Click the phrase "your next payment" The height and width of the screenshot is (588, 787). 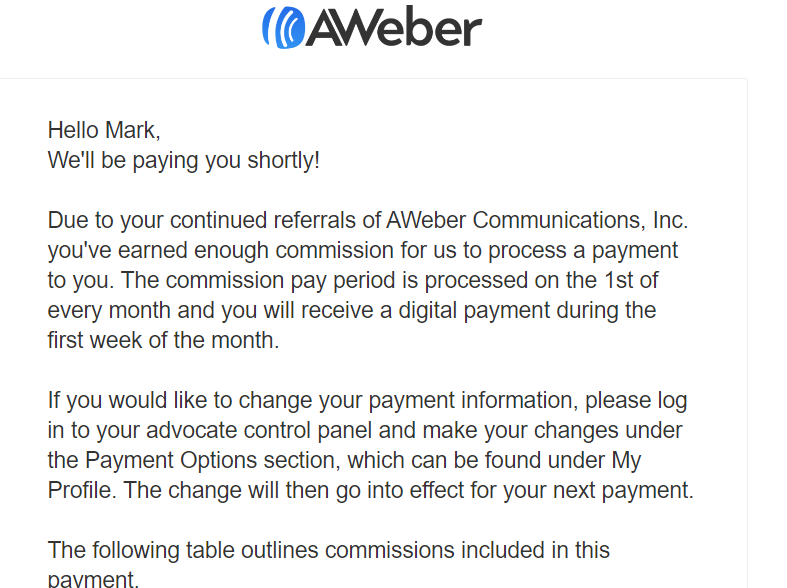pos(611,491)
